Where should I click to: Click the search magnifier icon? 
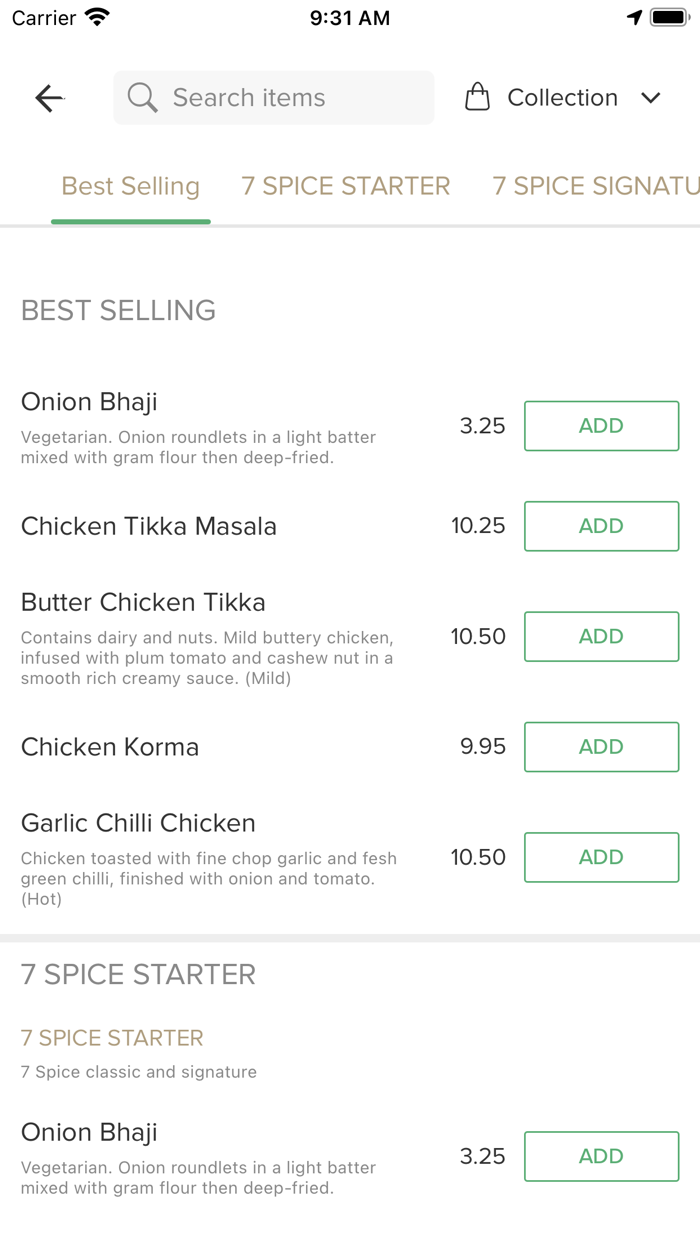click(x=143, y=98)
